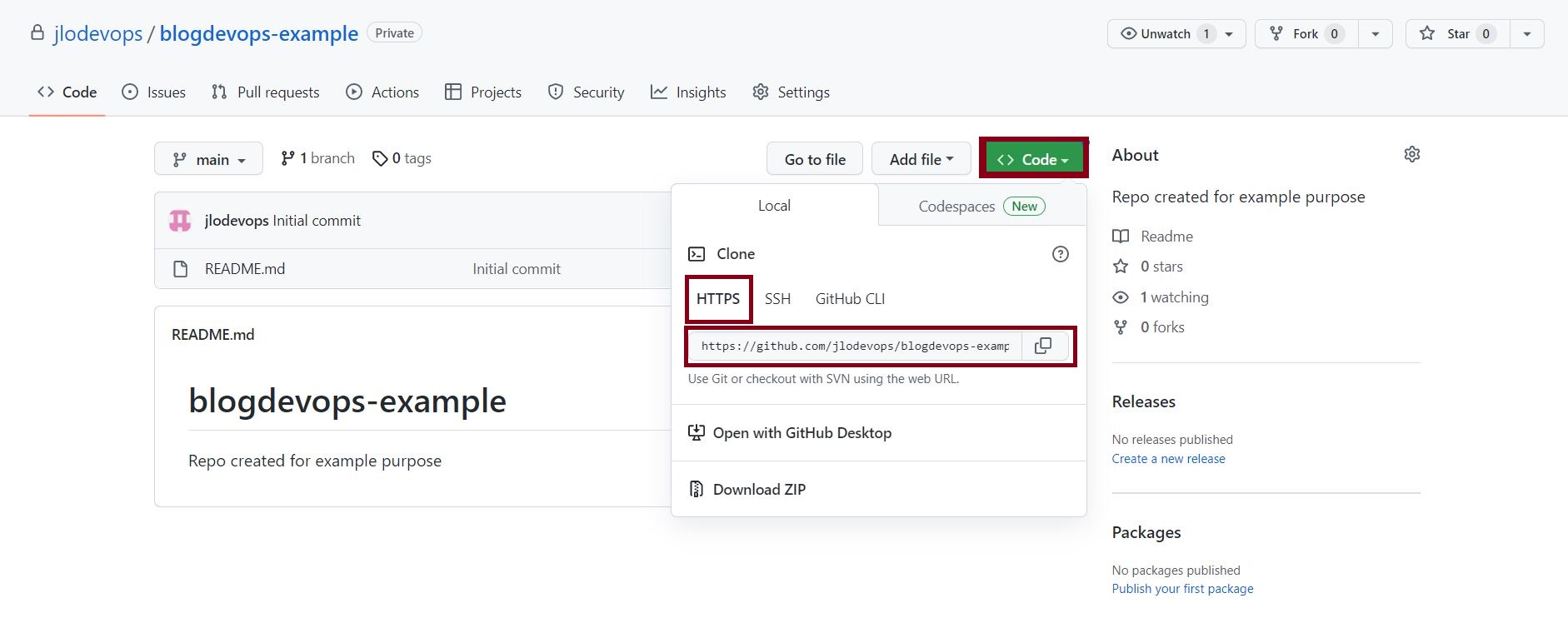
Task: Select the SSH clone option
Action: coord(778,299)
